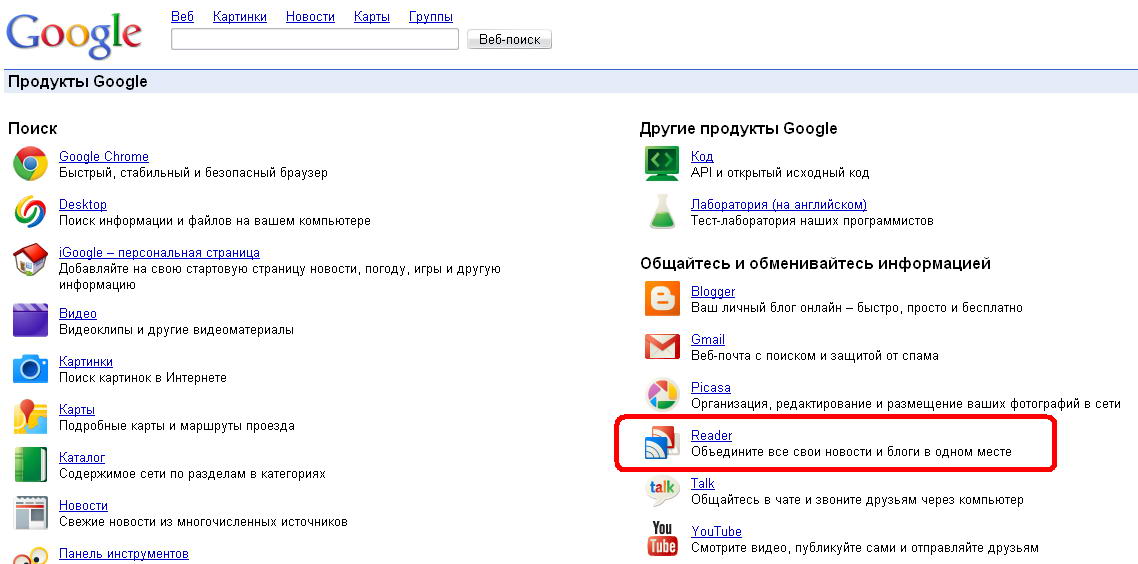The image size is (1138, 564).
Task: Open the Новости product list link
Action: (83, 505)
